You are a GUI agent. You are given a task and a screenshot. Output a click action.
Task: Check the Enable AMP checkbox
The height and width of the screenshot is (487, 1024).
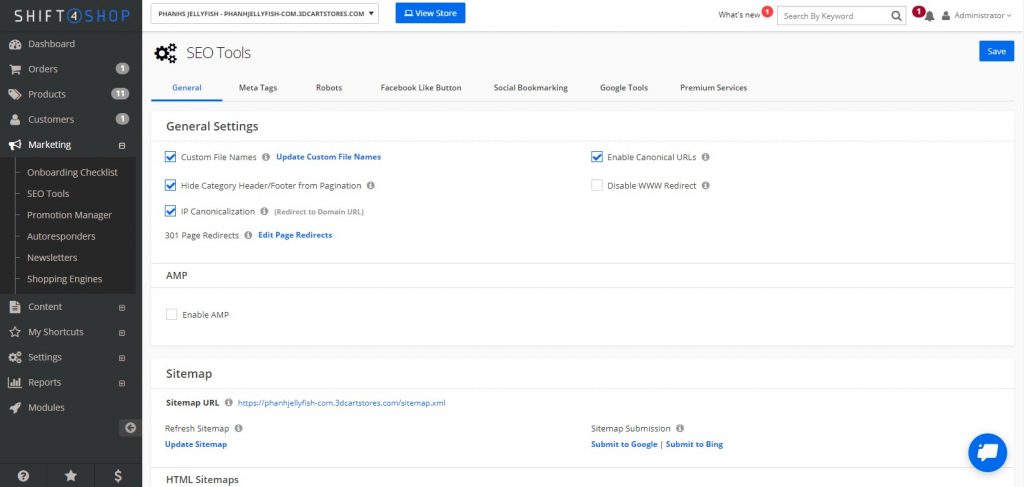(171, 314)
